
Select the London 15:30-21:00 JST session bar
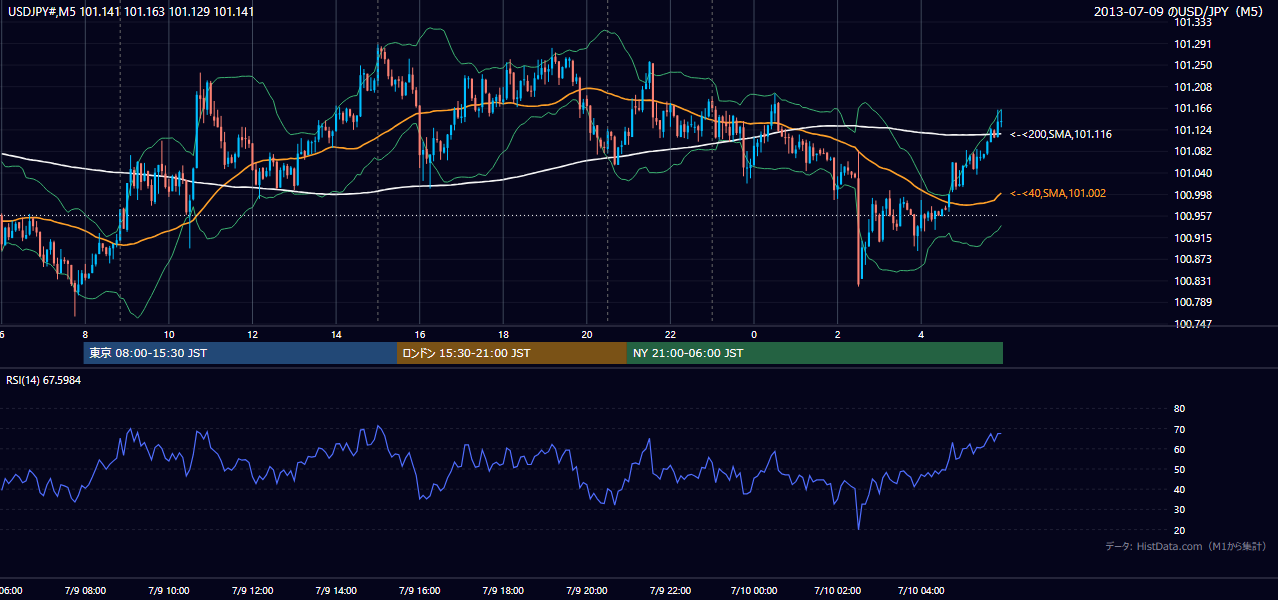click(x=511, y=353)
